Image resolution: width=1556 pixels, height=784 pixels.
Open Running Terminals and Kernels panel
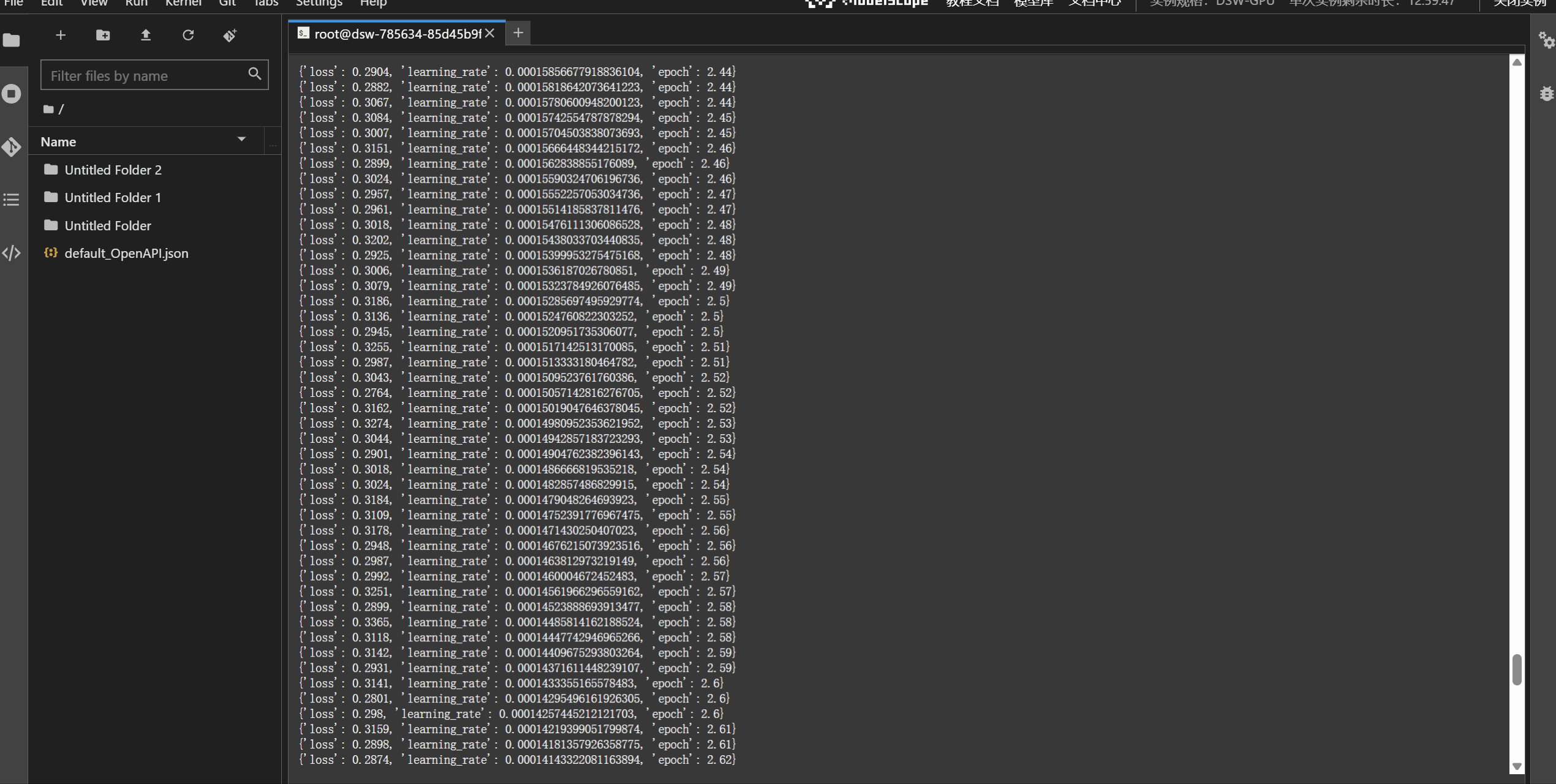point(12,94)
